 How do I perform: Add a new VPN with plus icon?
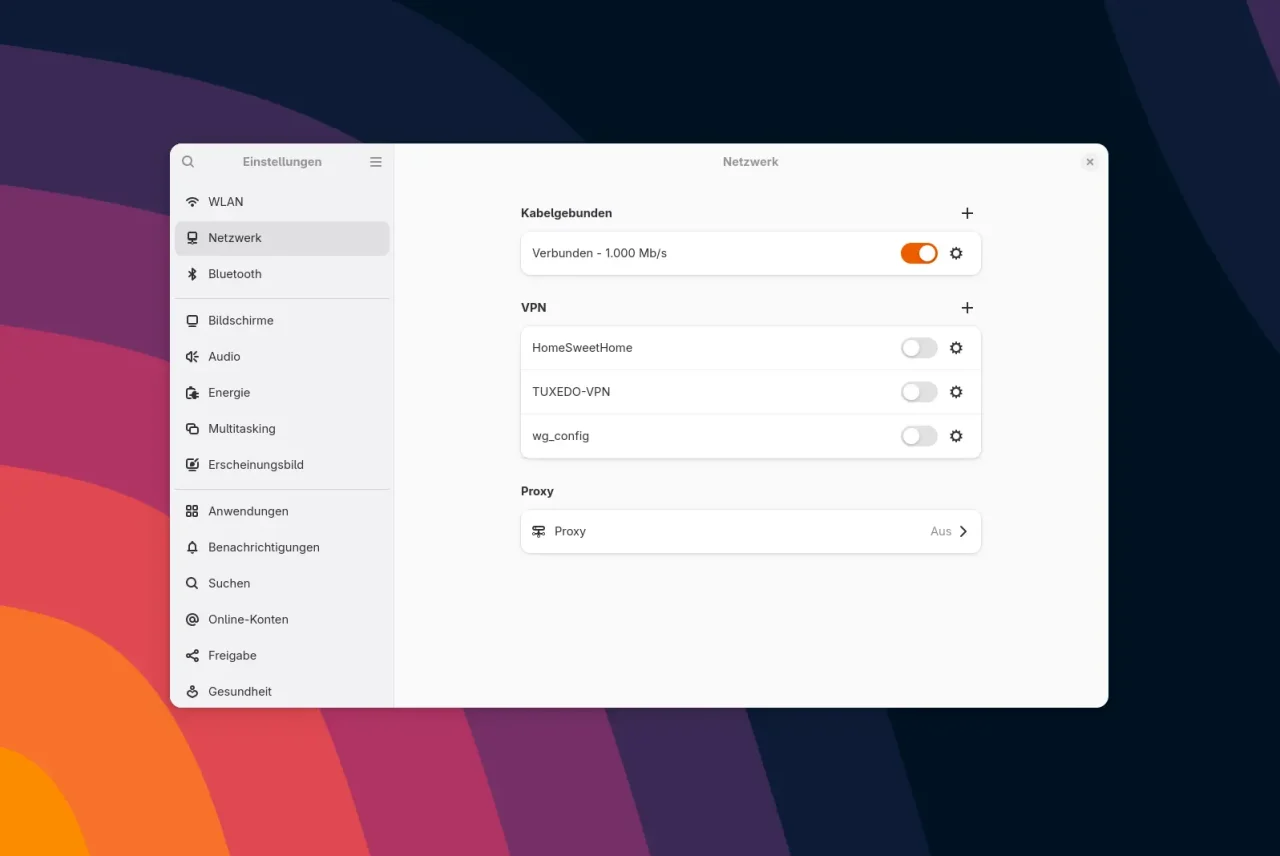click(x=967, y=308)
